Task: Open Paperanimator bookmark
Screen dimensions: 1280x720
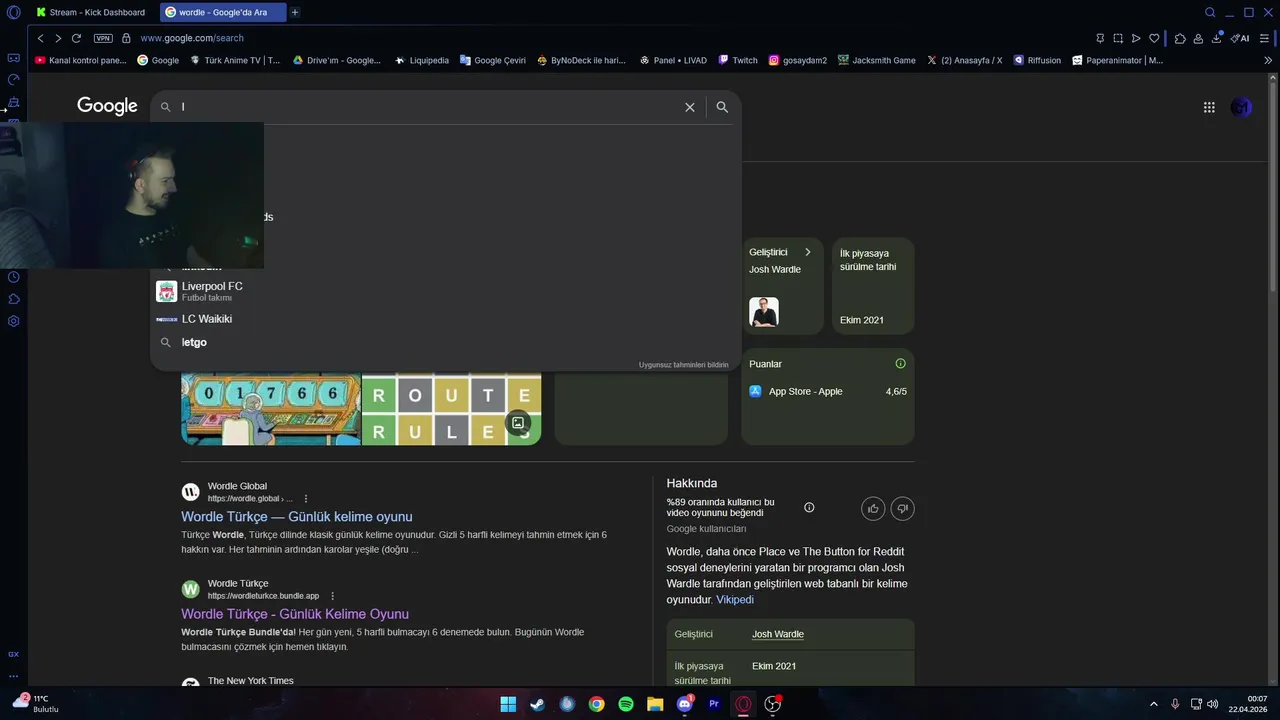Action: [x=1118, y=60]
